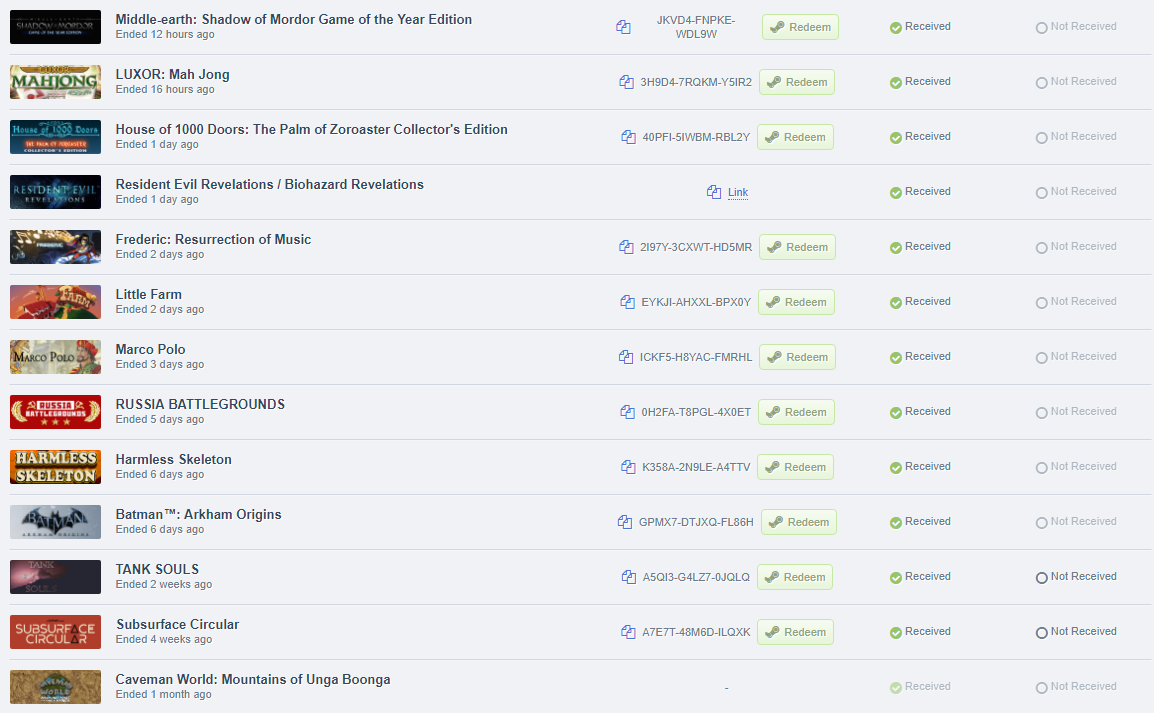Open TANK SOULS title link
This screenshot has width=1154, height=713.
click(157, 570)
